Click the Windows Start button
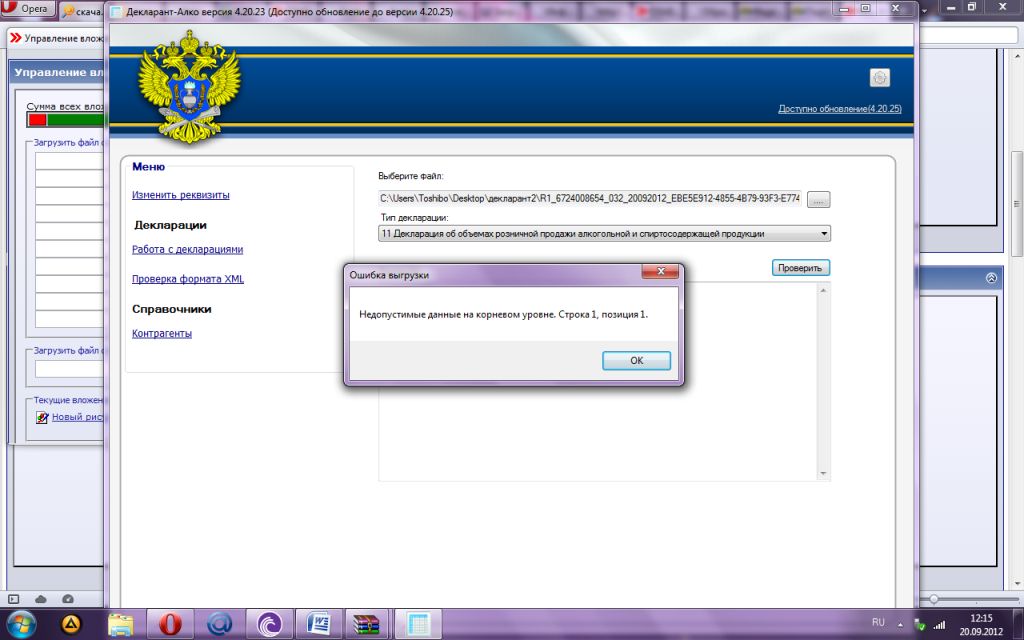The height and width of the screenshot is (640, 1024). click(22, 624)
